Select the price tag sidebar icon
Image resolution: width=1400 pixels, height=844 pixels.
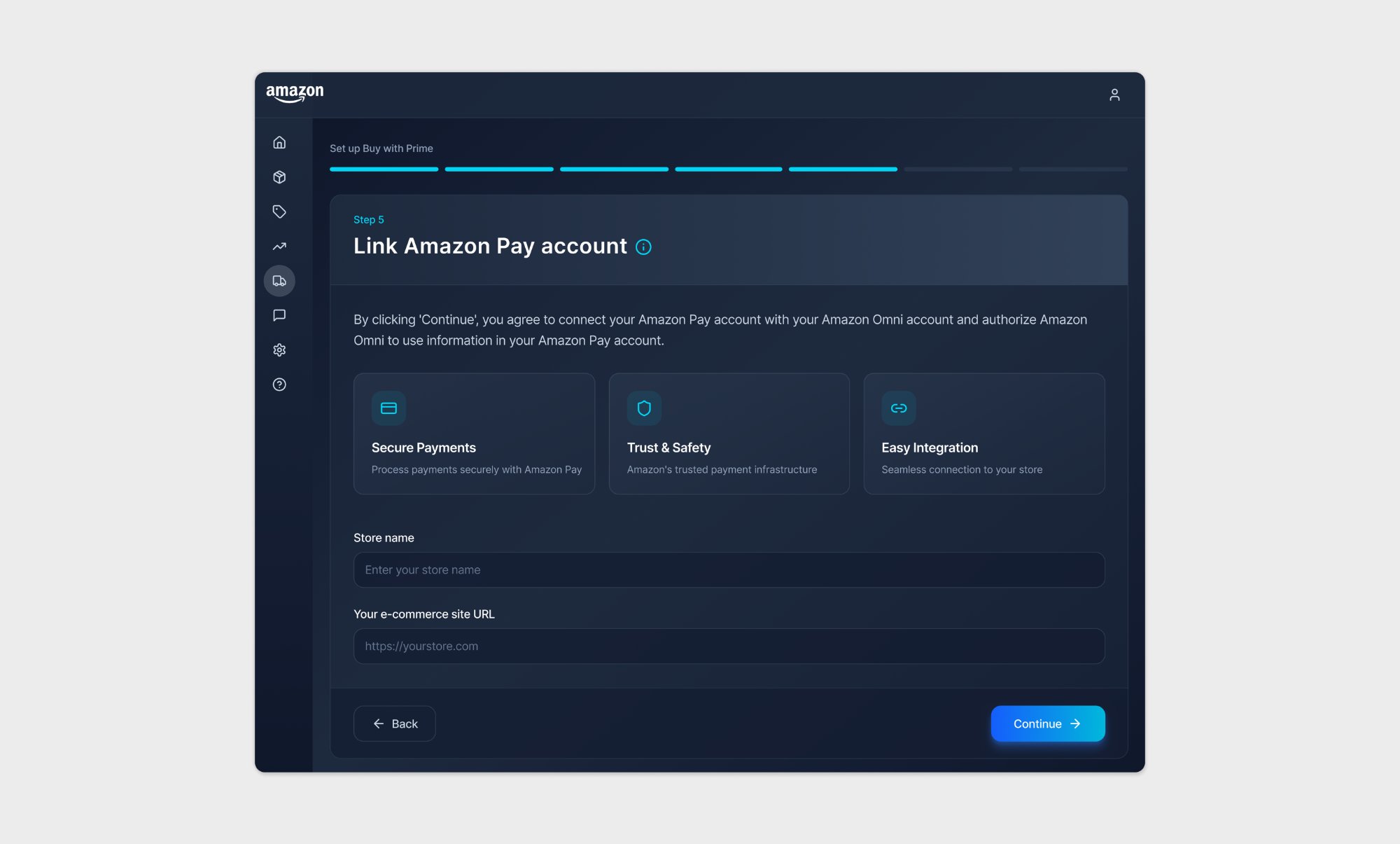click(x=279, y=212)
